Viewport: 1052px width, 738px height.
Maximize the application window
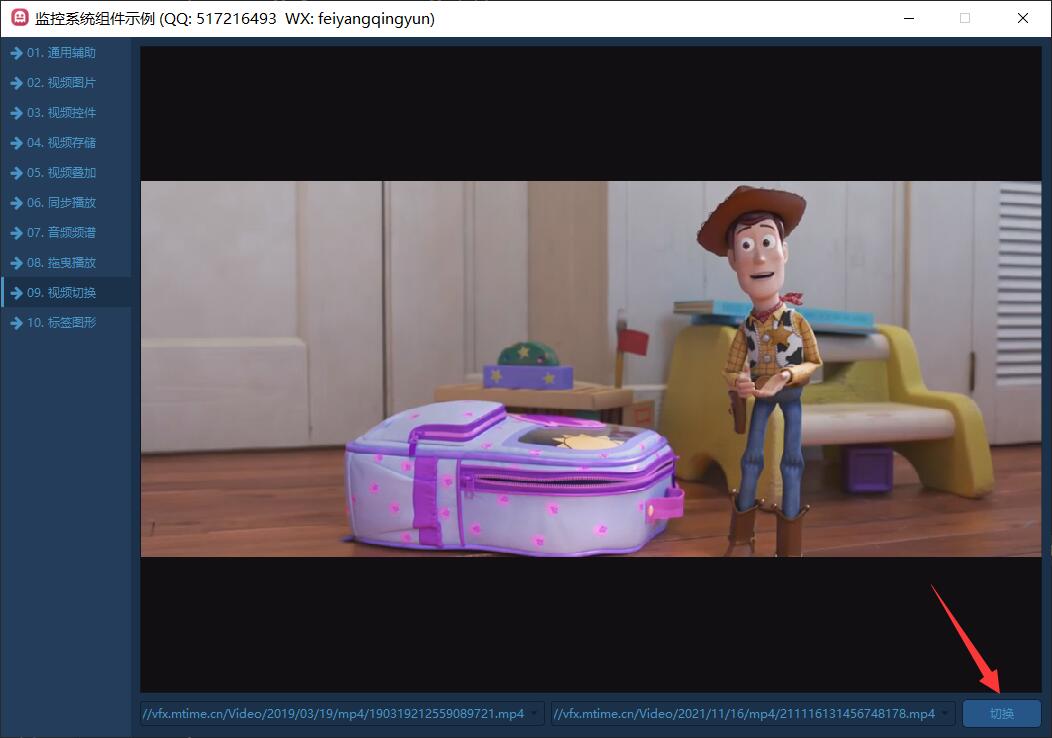coord(965,18)
